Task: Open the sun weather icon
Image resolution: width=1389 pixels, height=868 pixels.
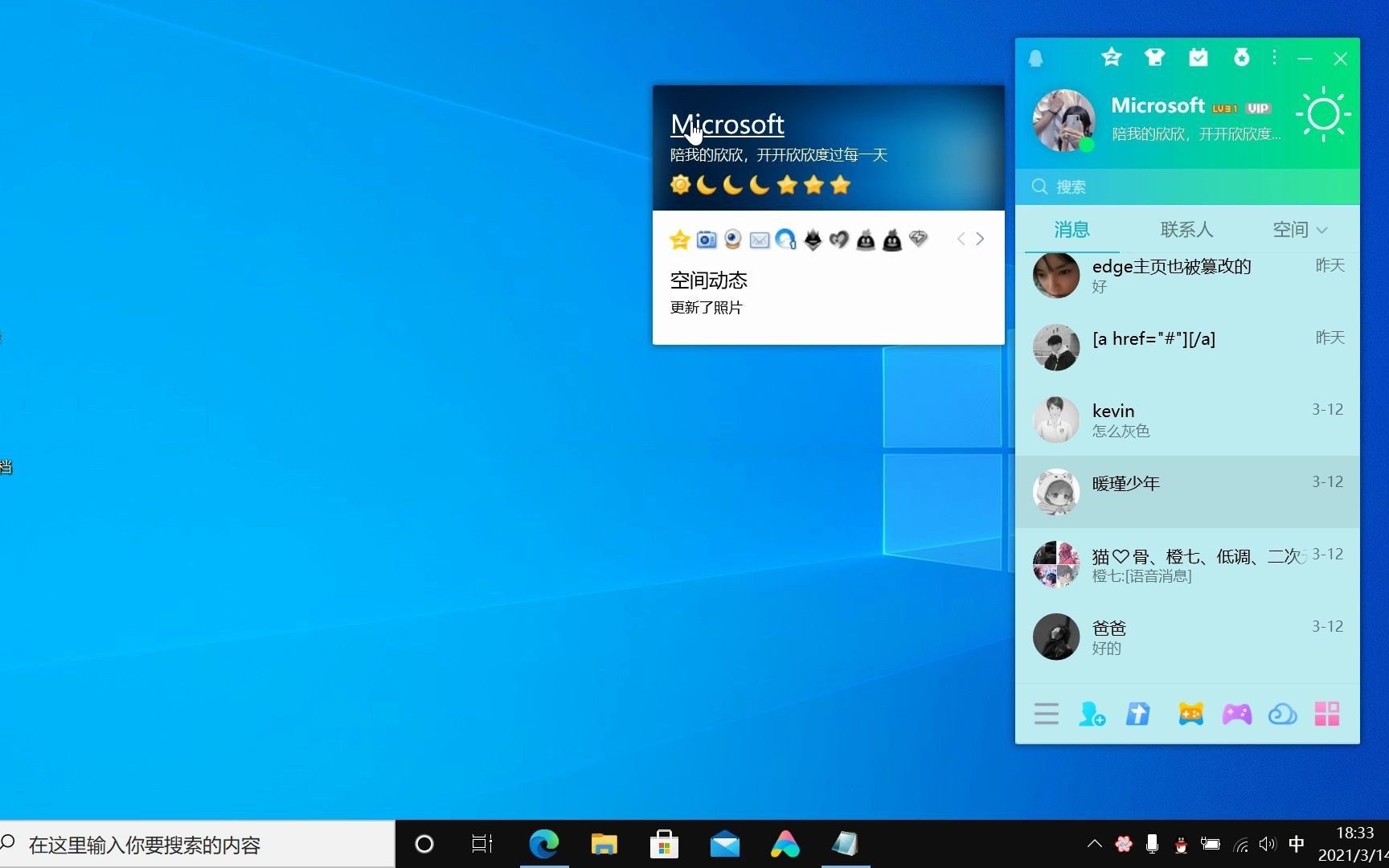Action: click(1323, 114)
